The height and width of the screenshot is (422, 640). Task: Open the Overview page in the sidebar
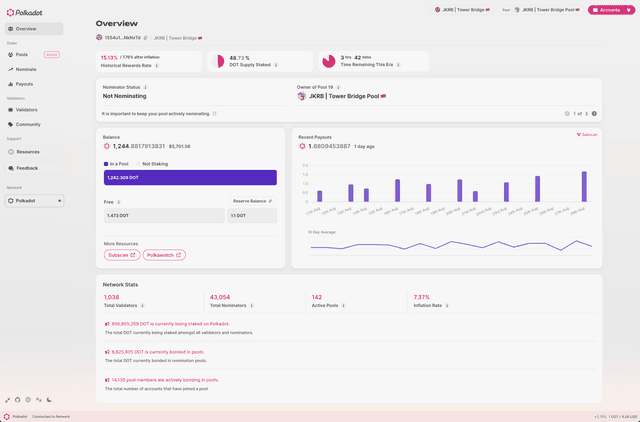point(34,29)
